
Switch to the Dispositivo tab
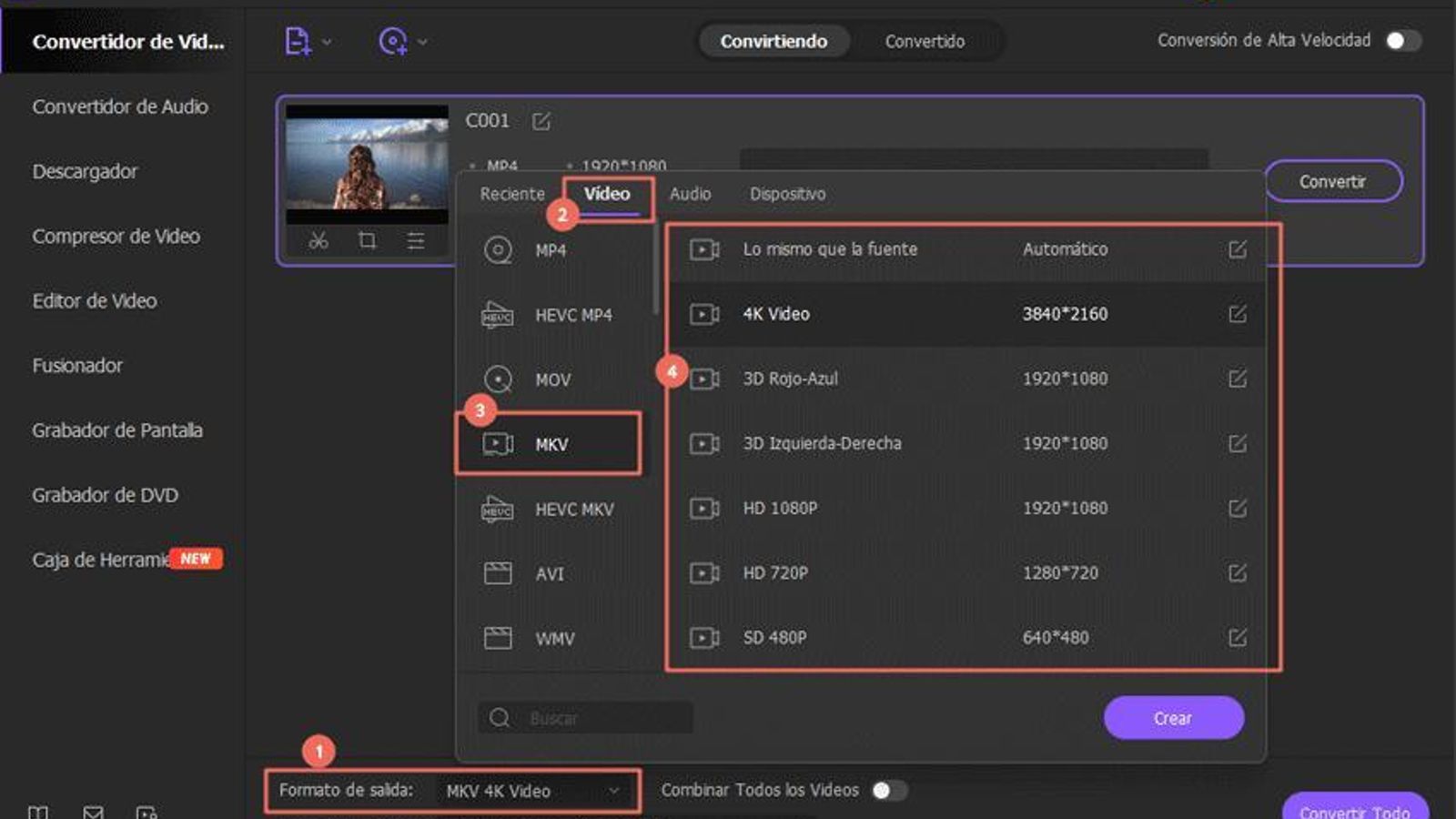pos(787,194)
